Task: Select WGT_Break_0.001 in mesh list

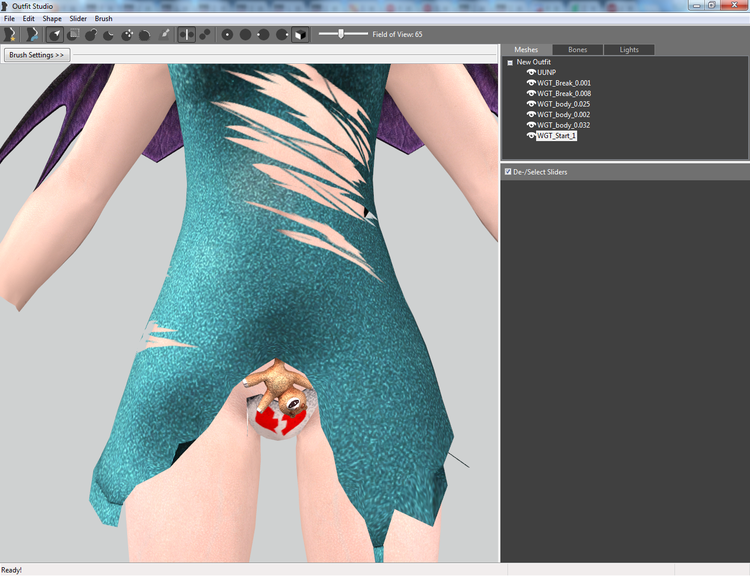Action: tap(564, 83)
